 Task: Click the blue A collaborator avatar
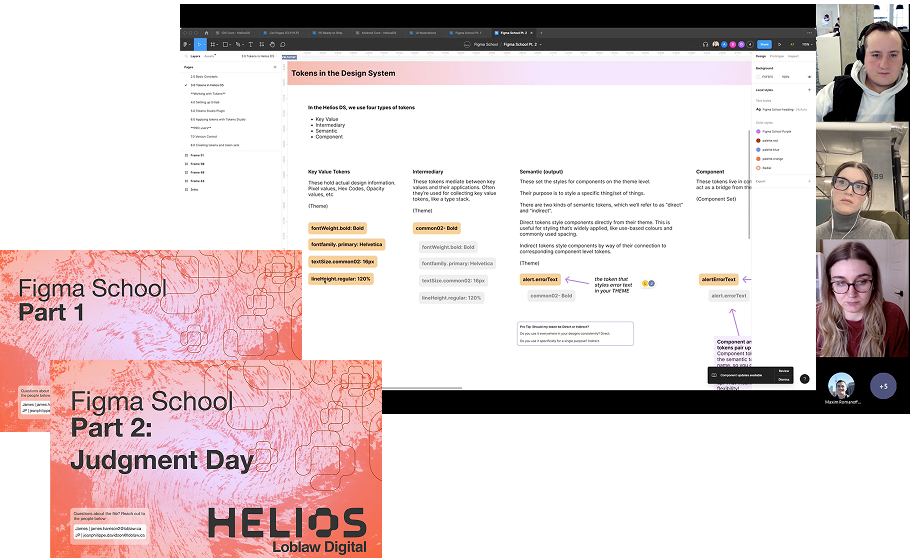point(724,45)
